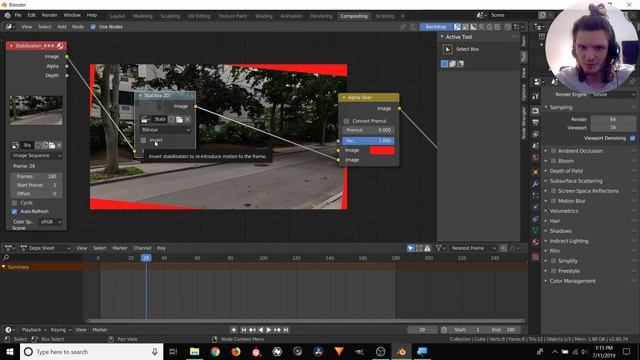This screenshot has height=360, width=640.
Task: Enable Invert in Stabilize 2D node
Action: [143, 140]
